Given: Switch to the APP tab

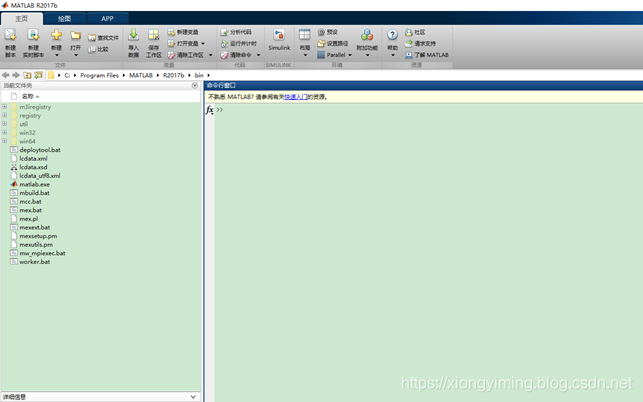Looking at the screenshot, I should pyautogui.click(x=107, y=18).
